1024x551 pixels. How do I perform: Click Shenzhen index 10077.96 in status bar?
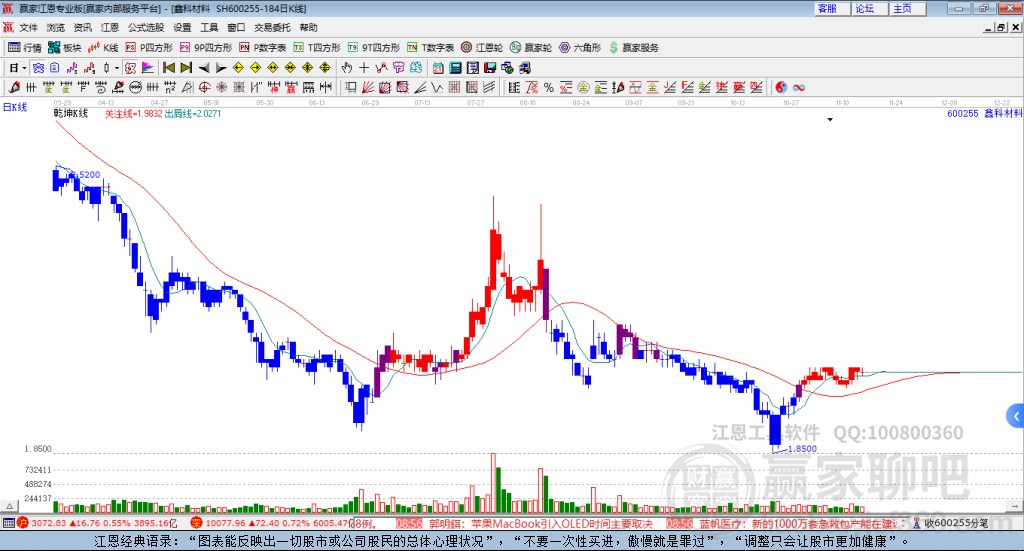(225, 523)
